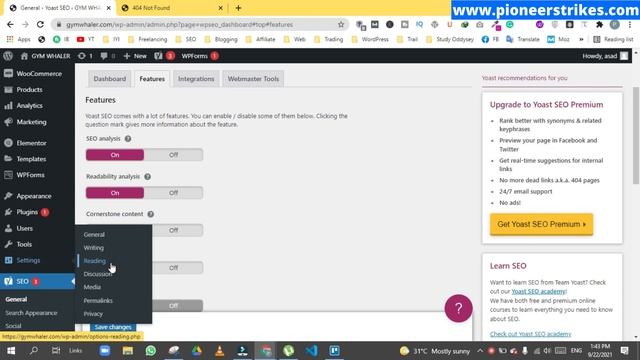Open the WordPress bookmark folder
The image size is (640, 360).
370,39
